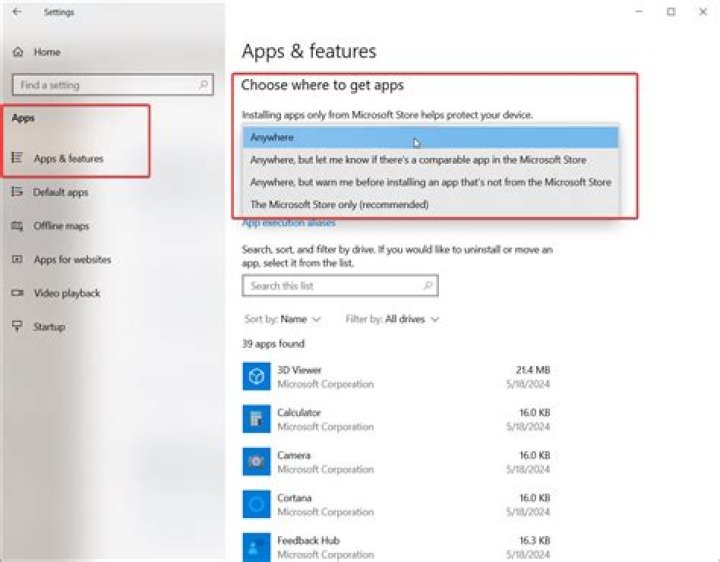The image size is (720, 562).
Task: Click the Cortana app icon
Action: [x=256, y=504]
